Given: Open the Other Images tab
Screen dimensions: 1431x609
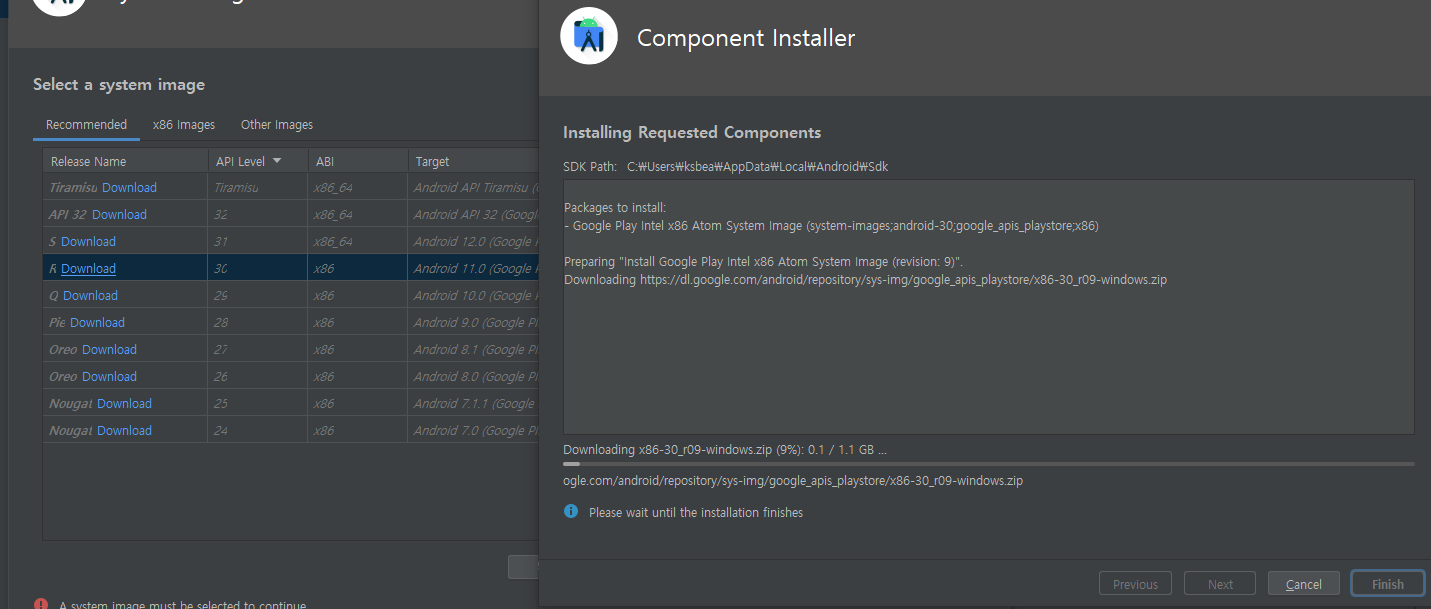Looking at the screenshot, I should 277,125.
